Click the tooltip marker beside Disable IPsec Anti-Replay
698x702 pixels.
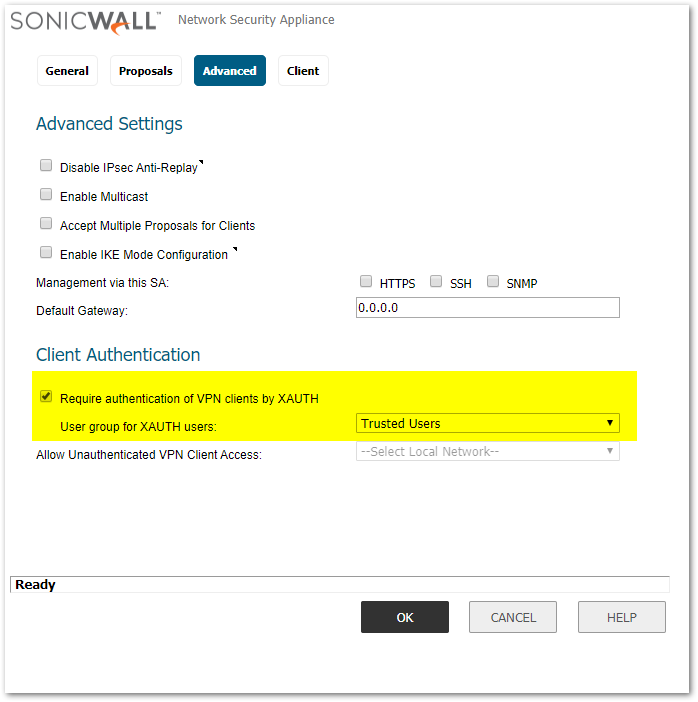201,162
